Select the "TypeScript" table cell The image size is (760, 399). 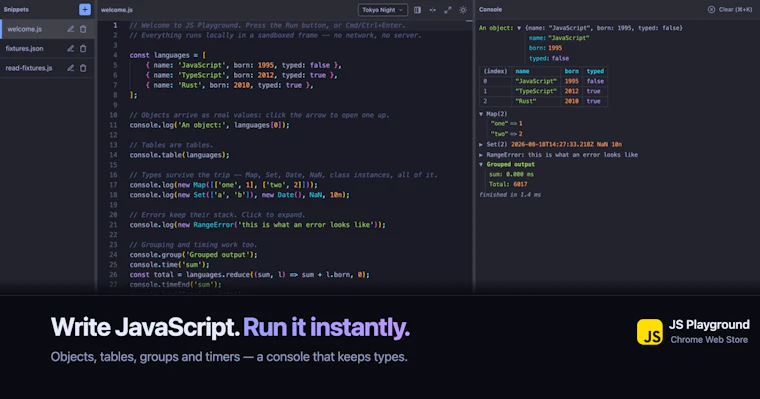536,91
